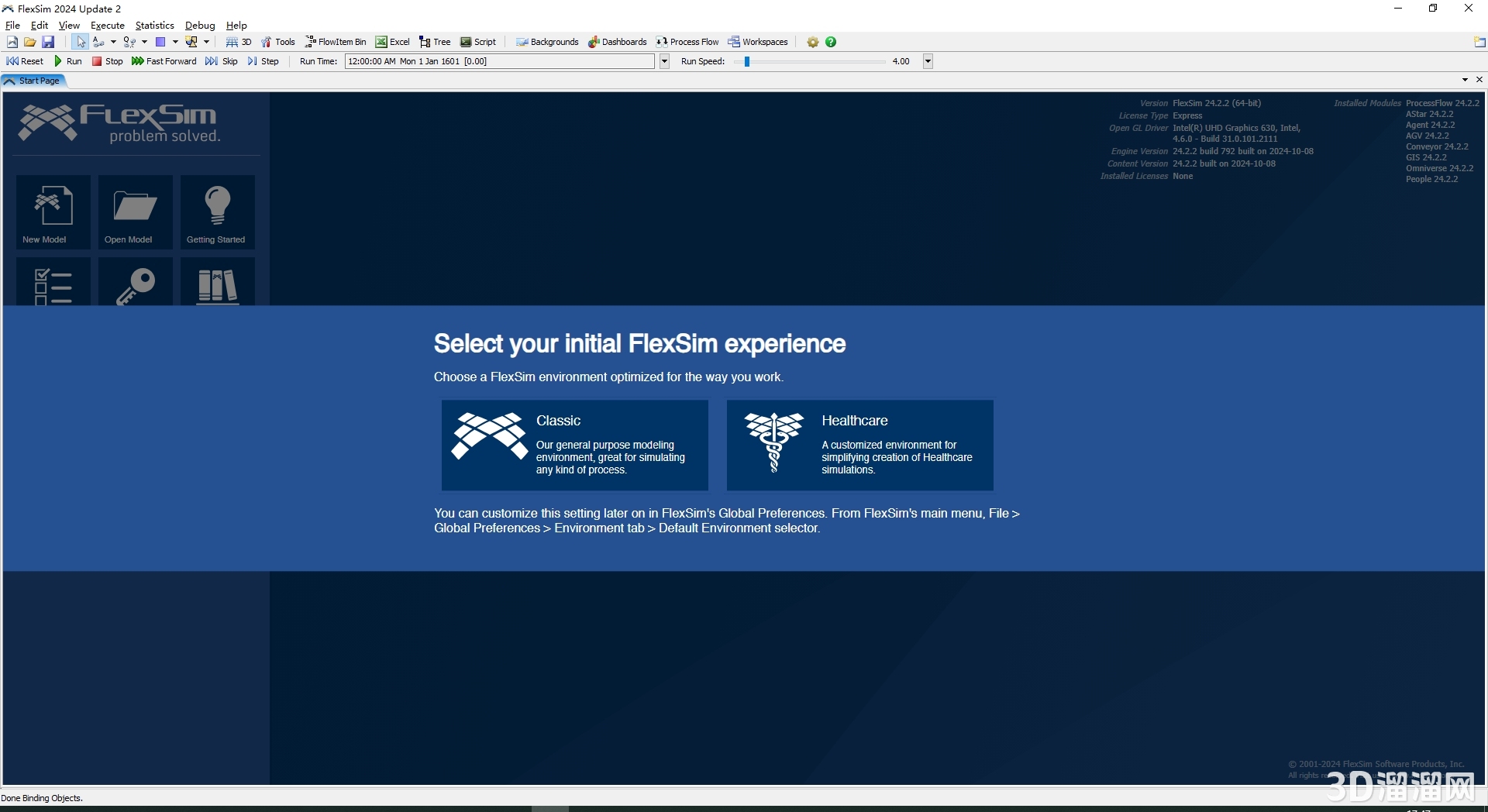Open the Execute menu
This screenshot has height=812, width=1488.
tap(108, 26)
